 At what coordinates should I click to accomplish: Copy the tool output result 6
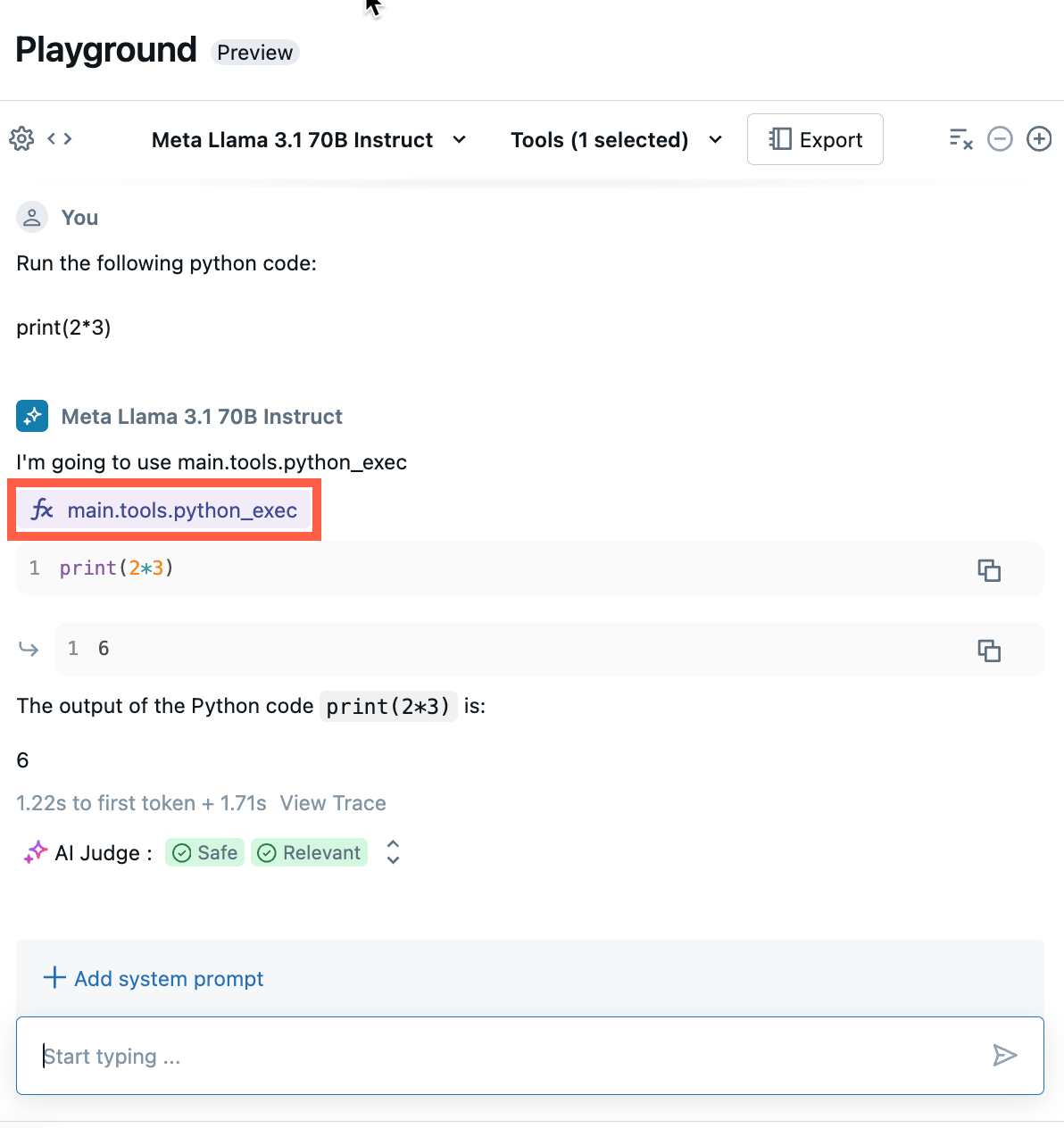pos(989,651)
